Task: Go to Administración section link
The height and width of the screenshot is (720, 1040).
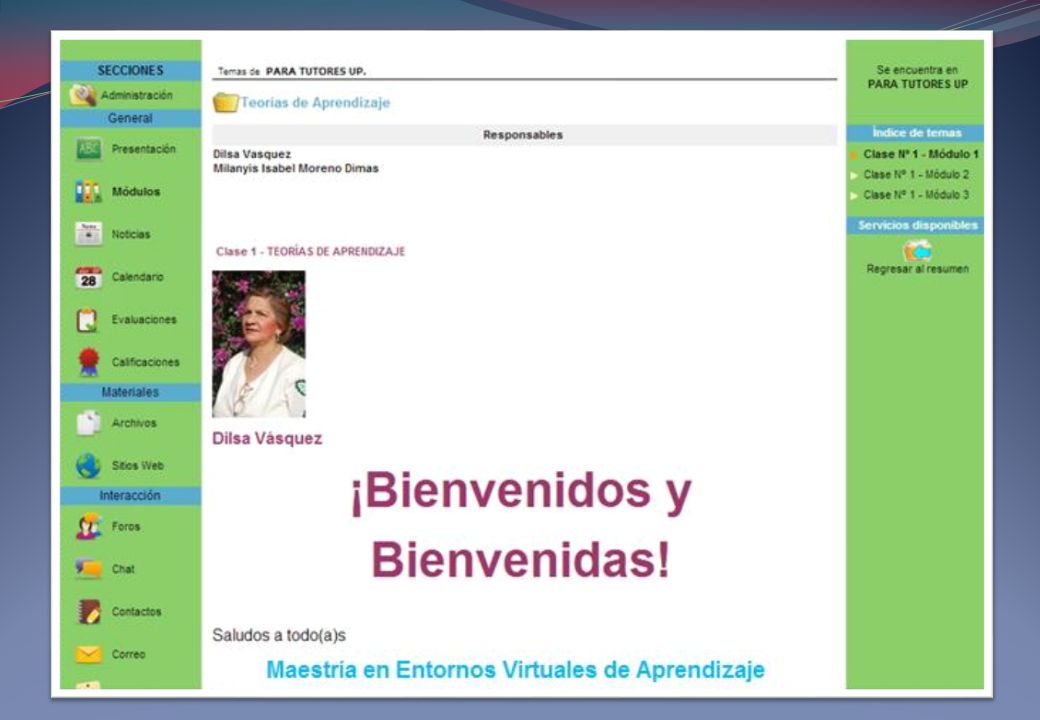Action: point(137,95)
